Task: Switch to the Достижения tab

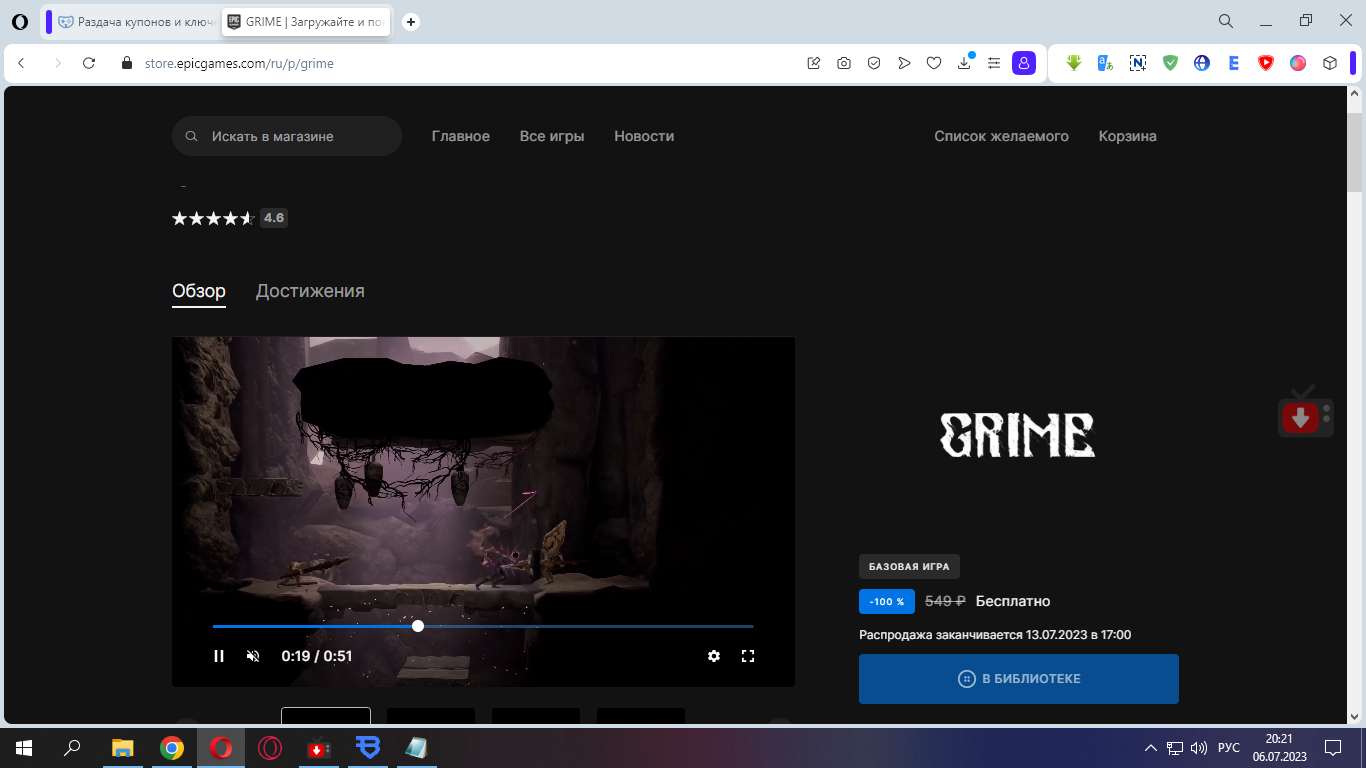Action: (310, 291)
